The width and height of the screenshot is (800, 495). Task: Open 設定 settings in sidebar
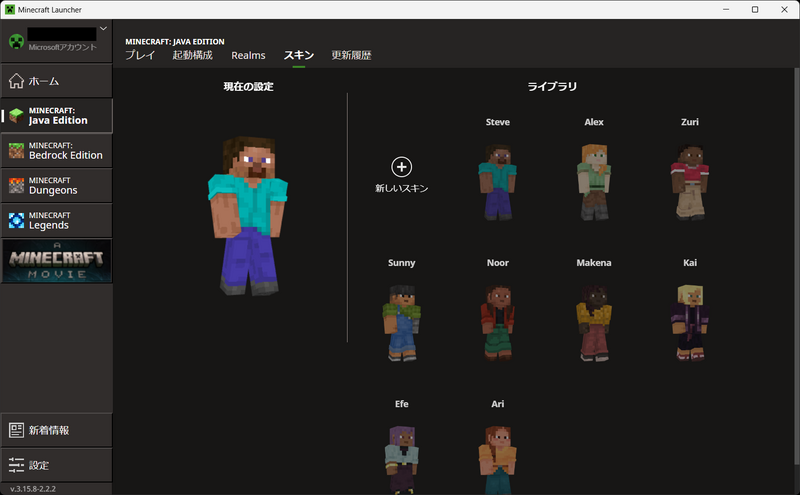56,465
